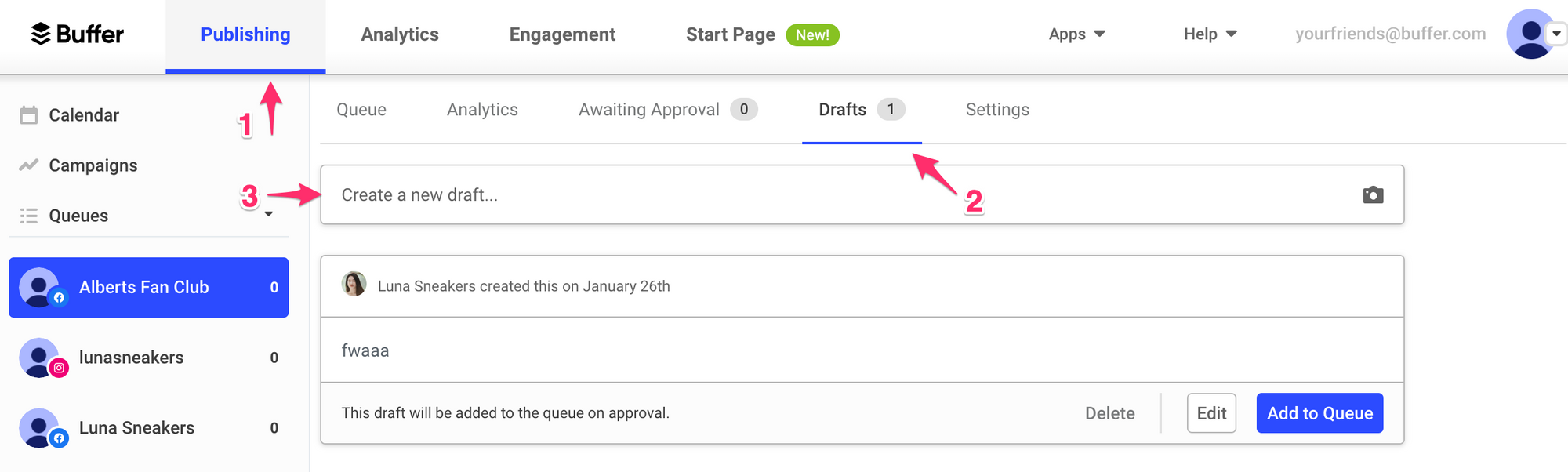Image resolution: width=1568 pixels, height=472 pixels.
Task: Click the camera icon in draft box
Action: [1373, 195]
